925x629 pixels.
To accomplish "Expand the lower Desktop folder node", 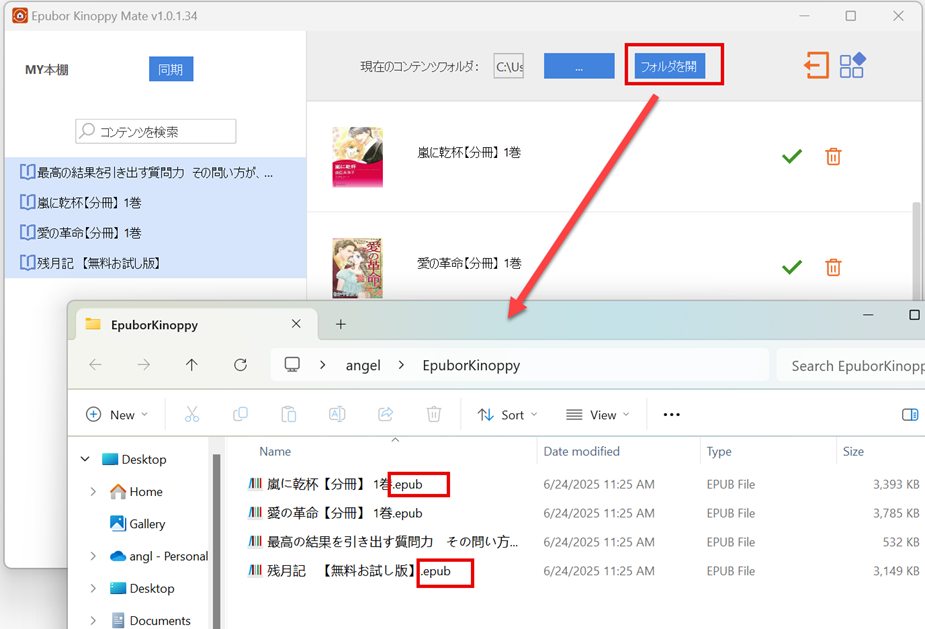I will pos(93,588).
